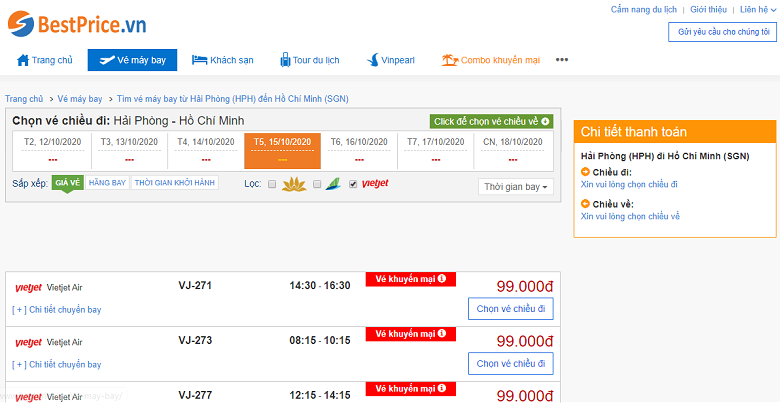Click the Vietnam Airlines lotus logo
Screen dimensions: 780x403
(x=294, y=184)
